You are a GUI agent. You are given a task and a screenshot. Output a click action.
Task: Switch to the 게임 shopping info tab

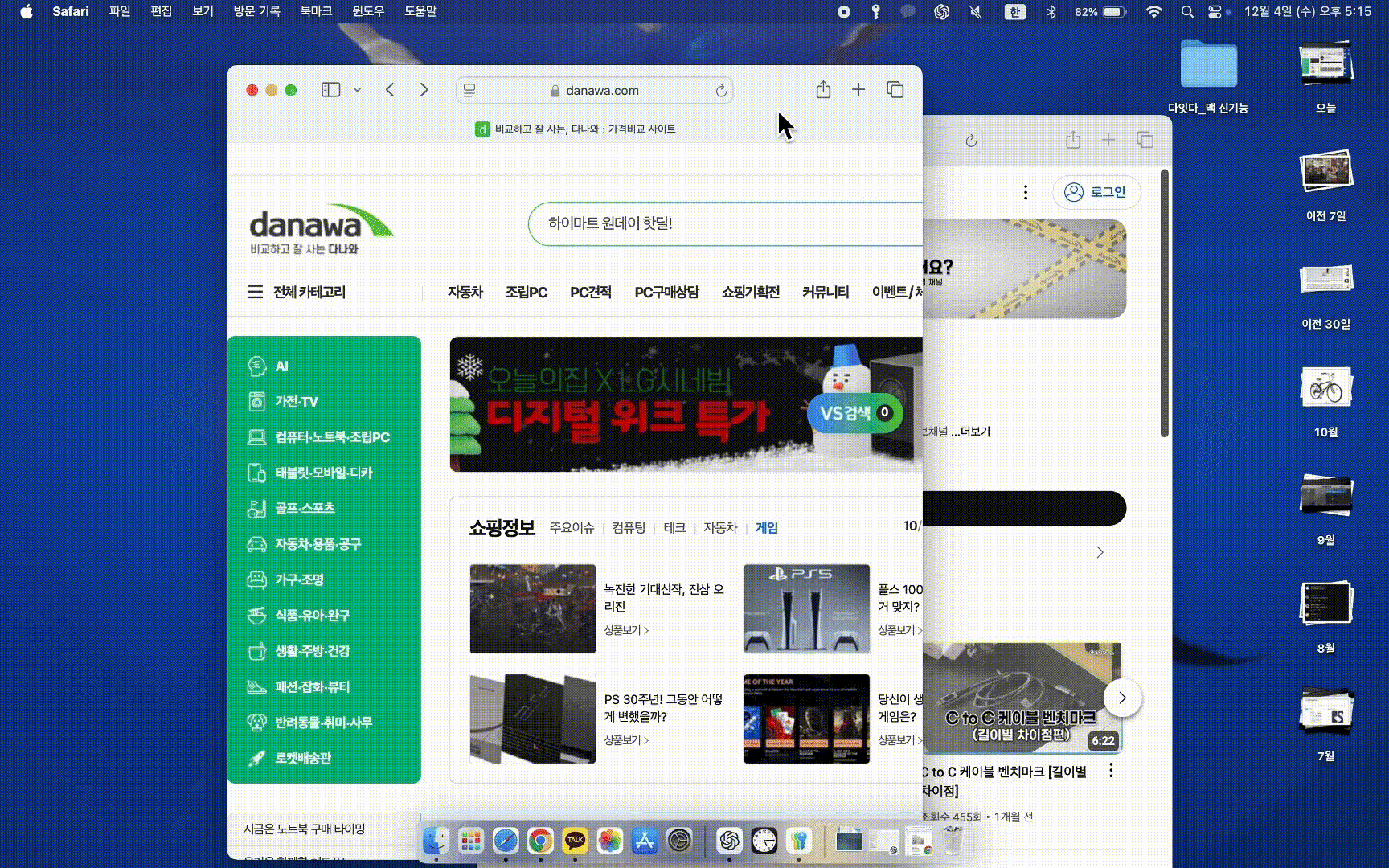click(767, 528)
